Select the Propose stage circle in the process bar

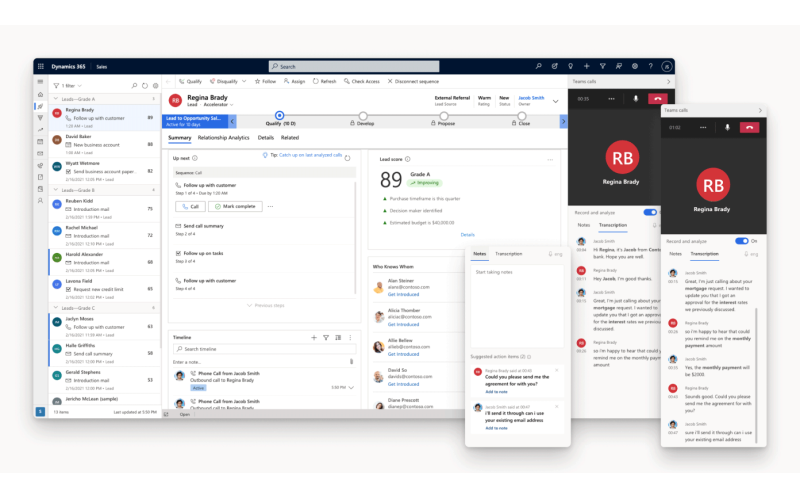[444, 116]
